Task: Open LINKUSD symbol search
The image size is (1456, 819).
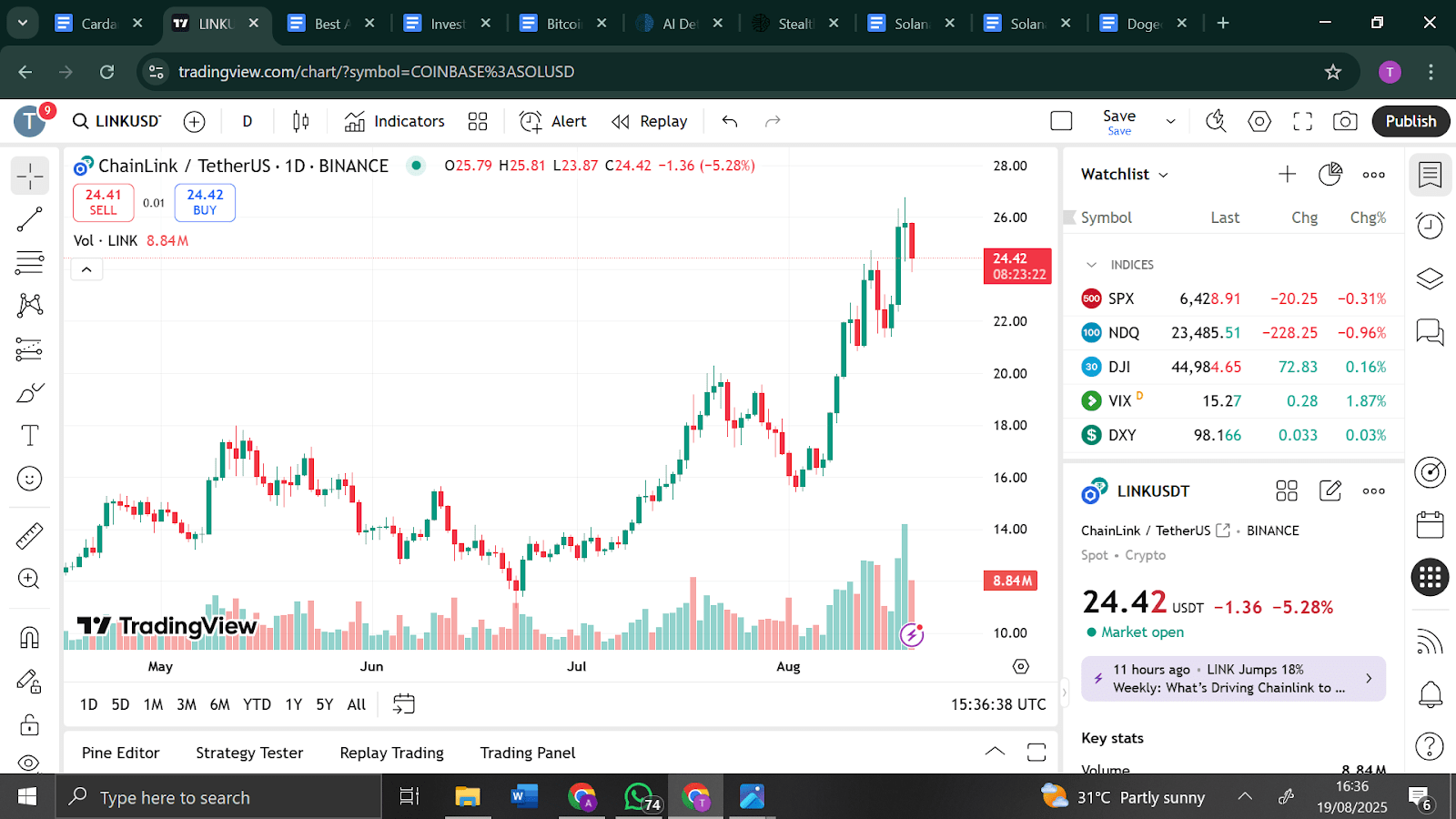Action: click(x=116, y=121)
